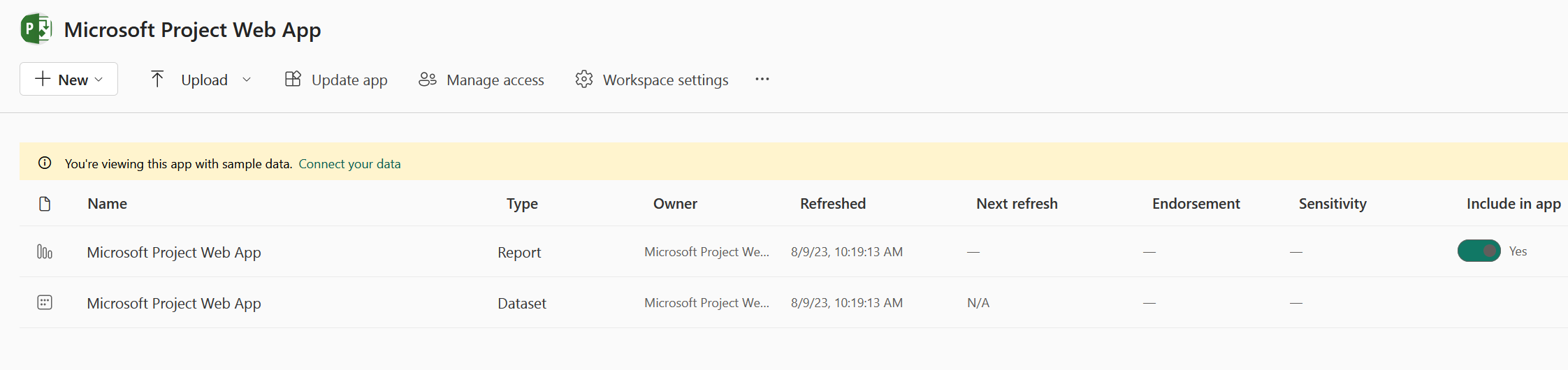Click Include in app column header
This screenshot has height=370, width=1568.
coord(1513,204)
